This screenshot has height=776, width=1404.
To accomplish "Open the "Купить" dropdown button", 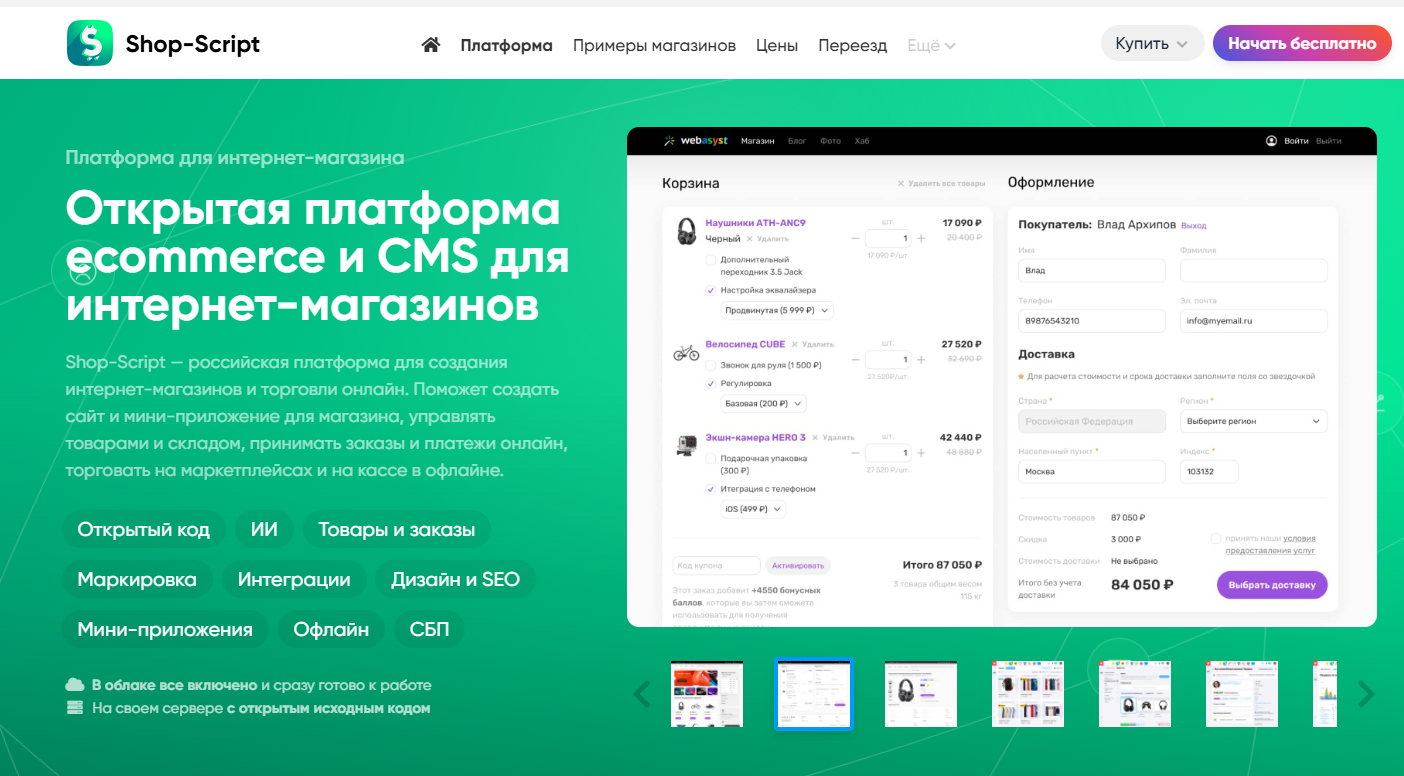I will tap(1152, 44).
